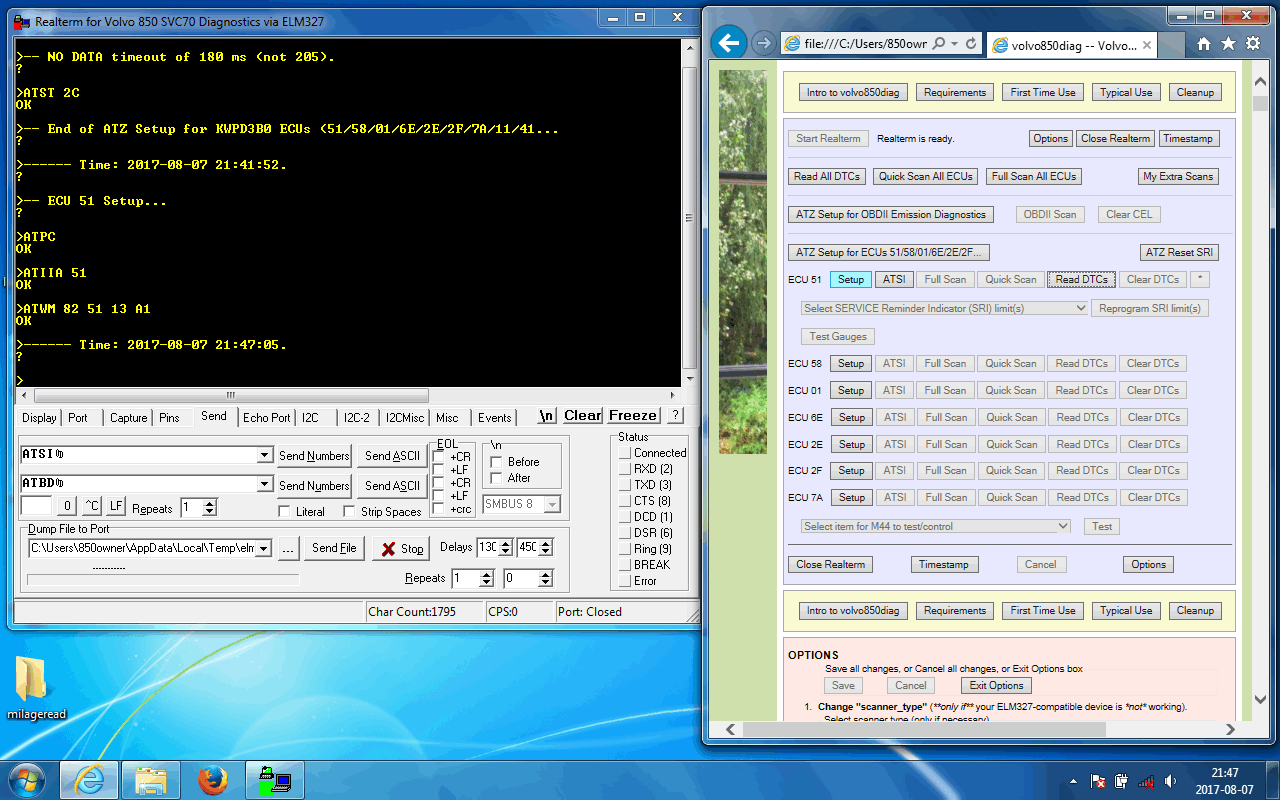Image resolution: width=1280 pixels, height=800 pixels.
Task: Open IE address bar search dropdown
Action: click(x=954, y=44)
